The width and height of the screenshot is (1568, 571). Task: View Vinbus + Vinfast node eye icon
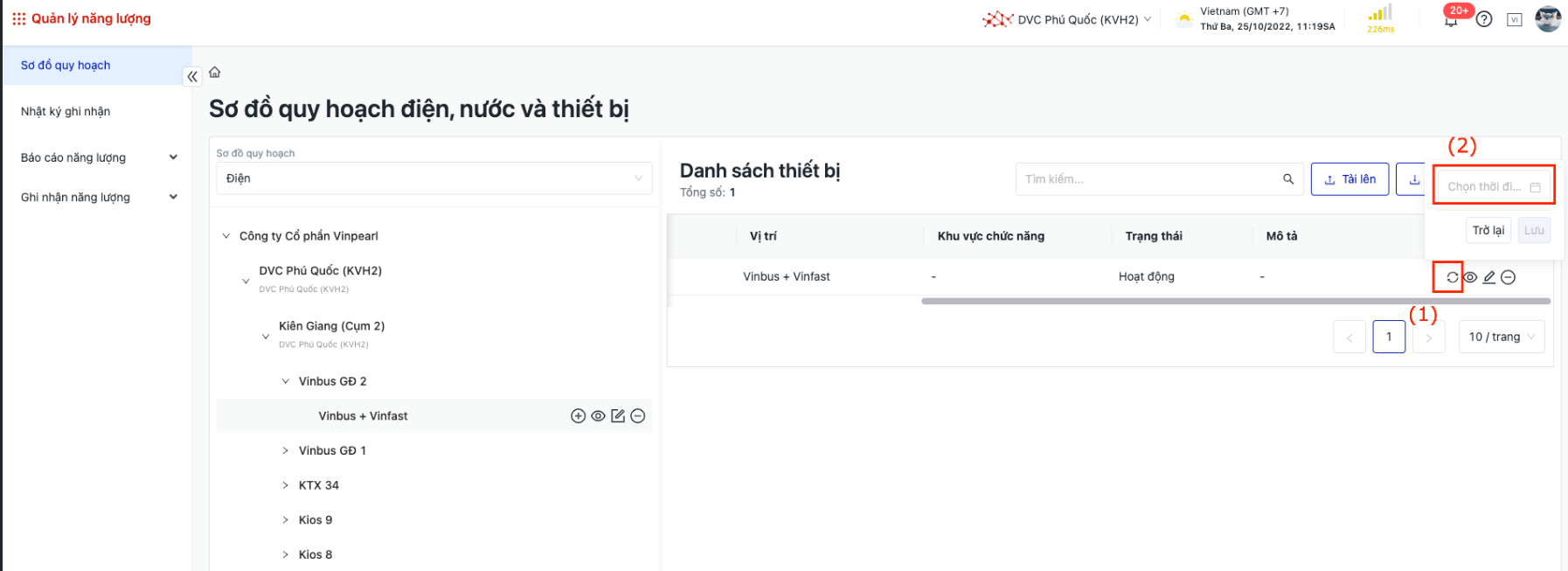pos(598,416)
